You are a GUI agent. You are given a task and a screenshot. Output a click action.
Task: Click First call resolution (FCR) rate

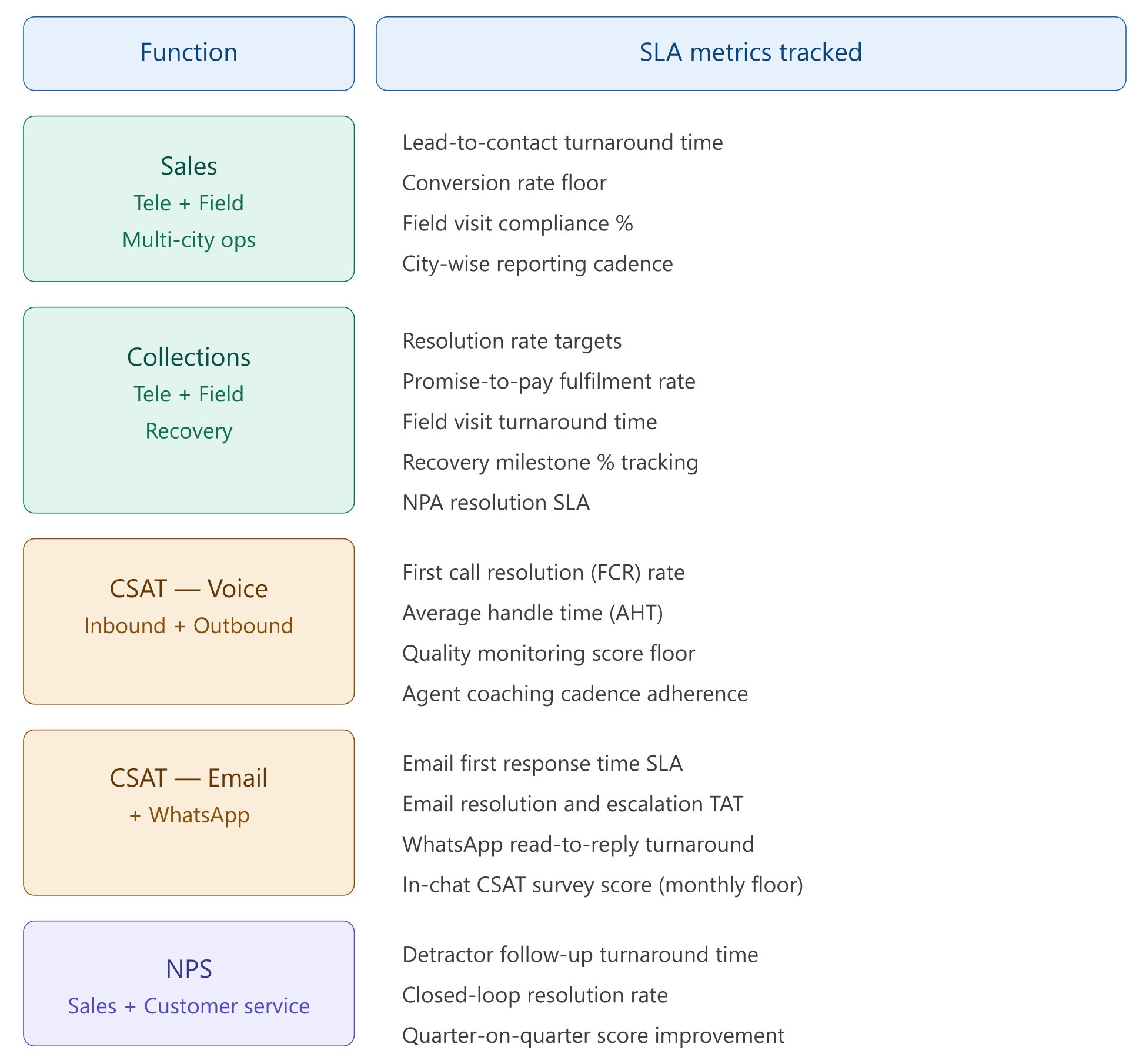pos(543,573)
